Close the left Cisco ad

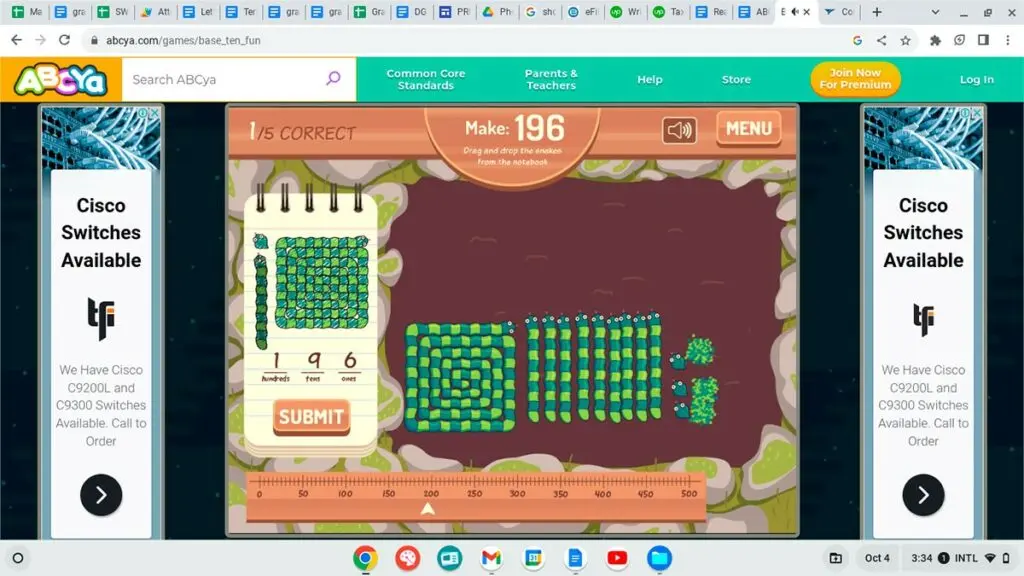[155, 112]
